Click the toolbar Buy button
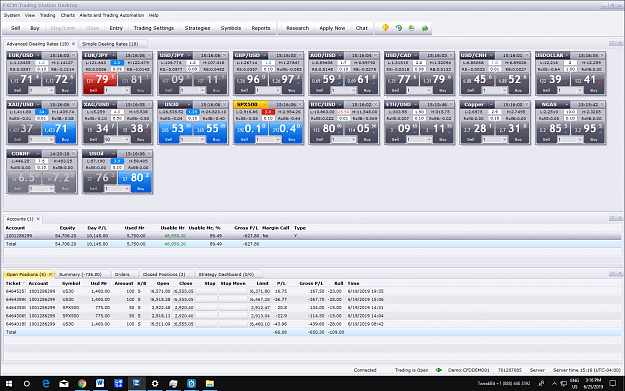 pos(35,28)
